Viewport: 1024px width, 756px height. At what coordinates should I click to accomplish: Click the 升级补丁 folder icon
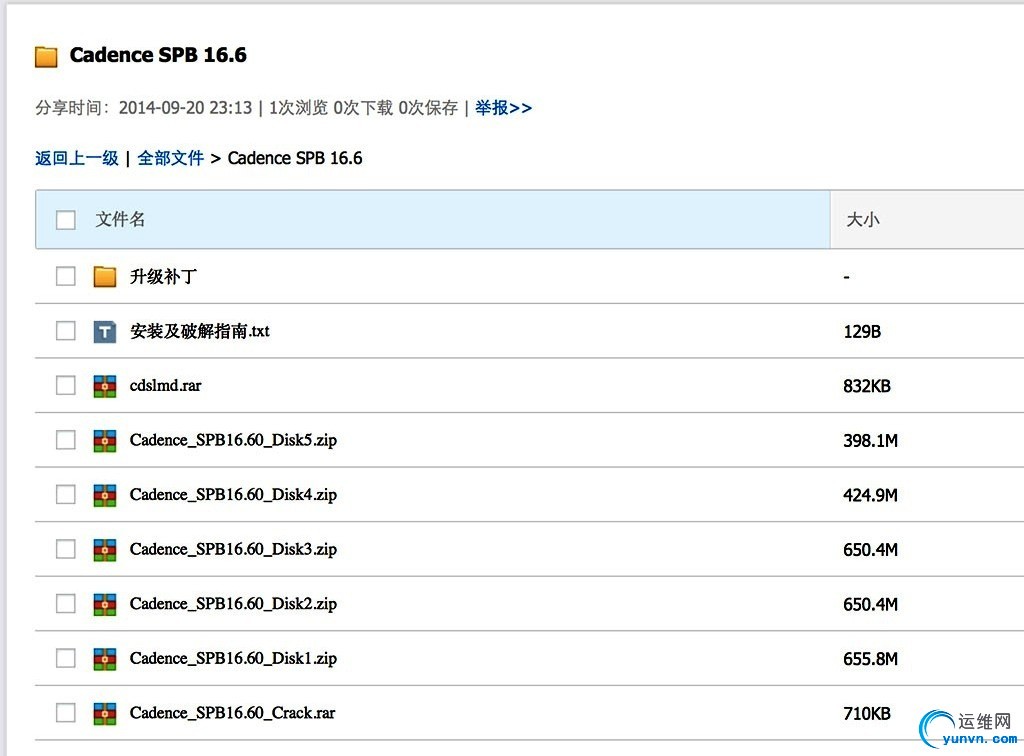105,277
